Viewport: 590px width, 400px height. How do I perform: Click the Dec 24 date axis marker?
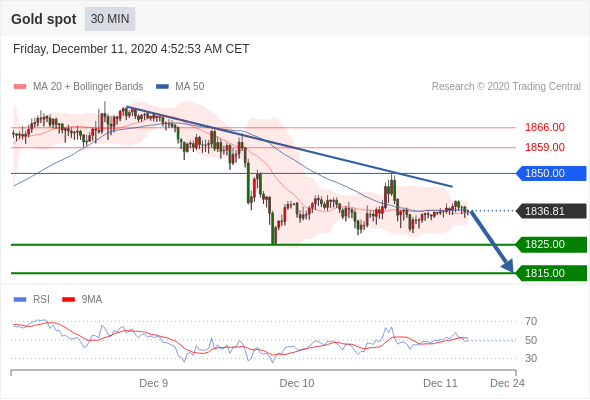pyautogui.click(x=507, y=383)
